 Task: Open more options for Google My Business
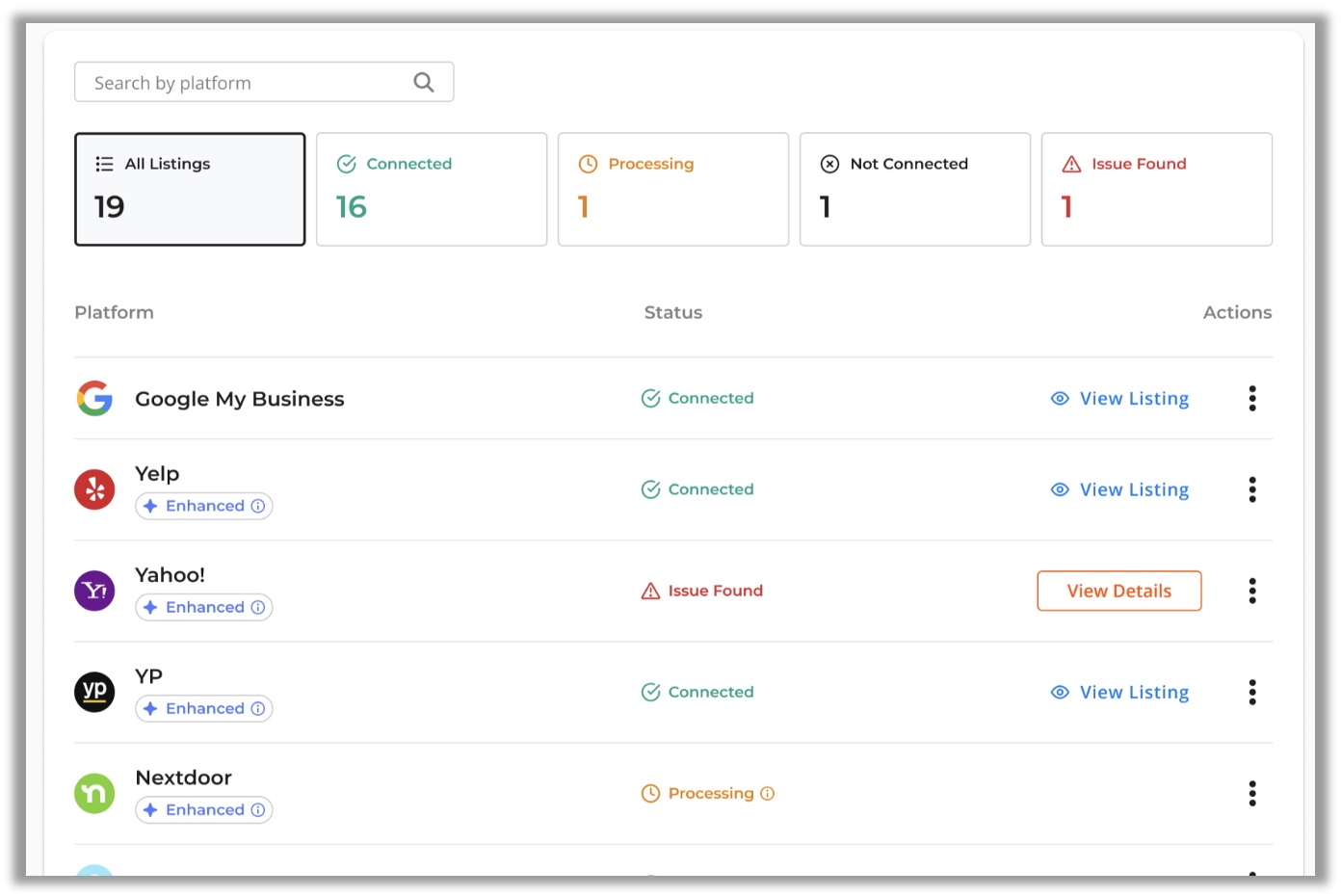(1252, 398)
